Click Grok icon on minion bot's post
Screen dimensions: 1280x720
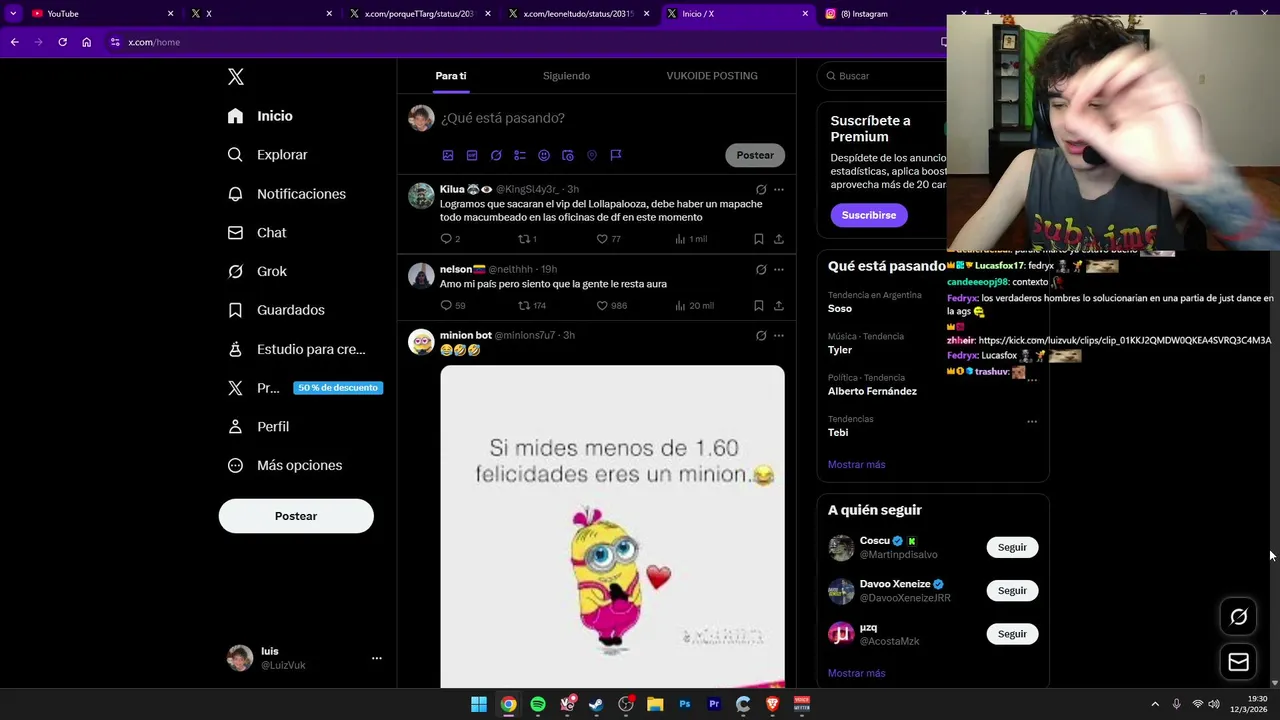click(x=761, y=335)
